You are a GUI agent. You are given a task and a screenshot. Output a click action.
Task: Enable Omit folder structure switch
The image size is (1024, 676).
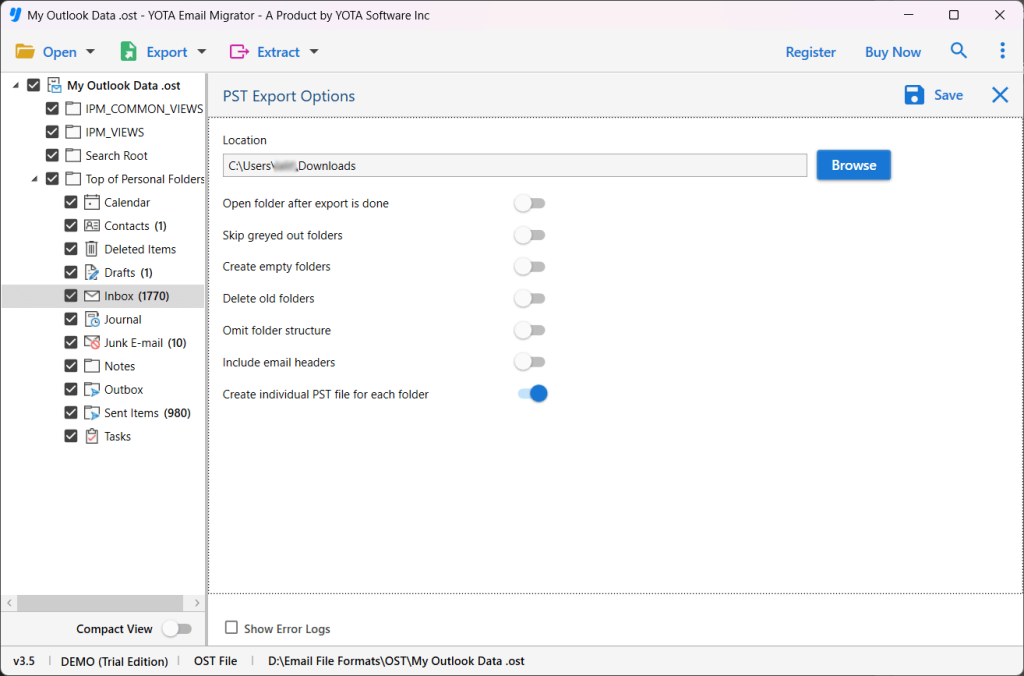click(x=530, y=330)
